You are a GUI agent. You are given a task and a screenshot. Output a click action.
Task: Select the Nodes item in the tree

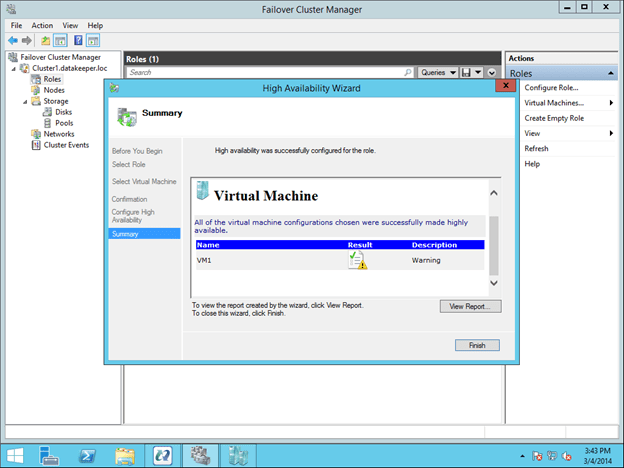coord(53,90)
